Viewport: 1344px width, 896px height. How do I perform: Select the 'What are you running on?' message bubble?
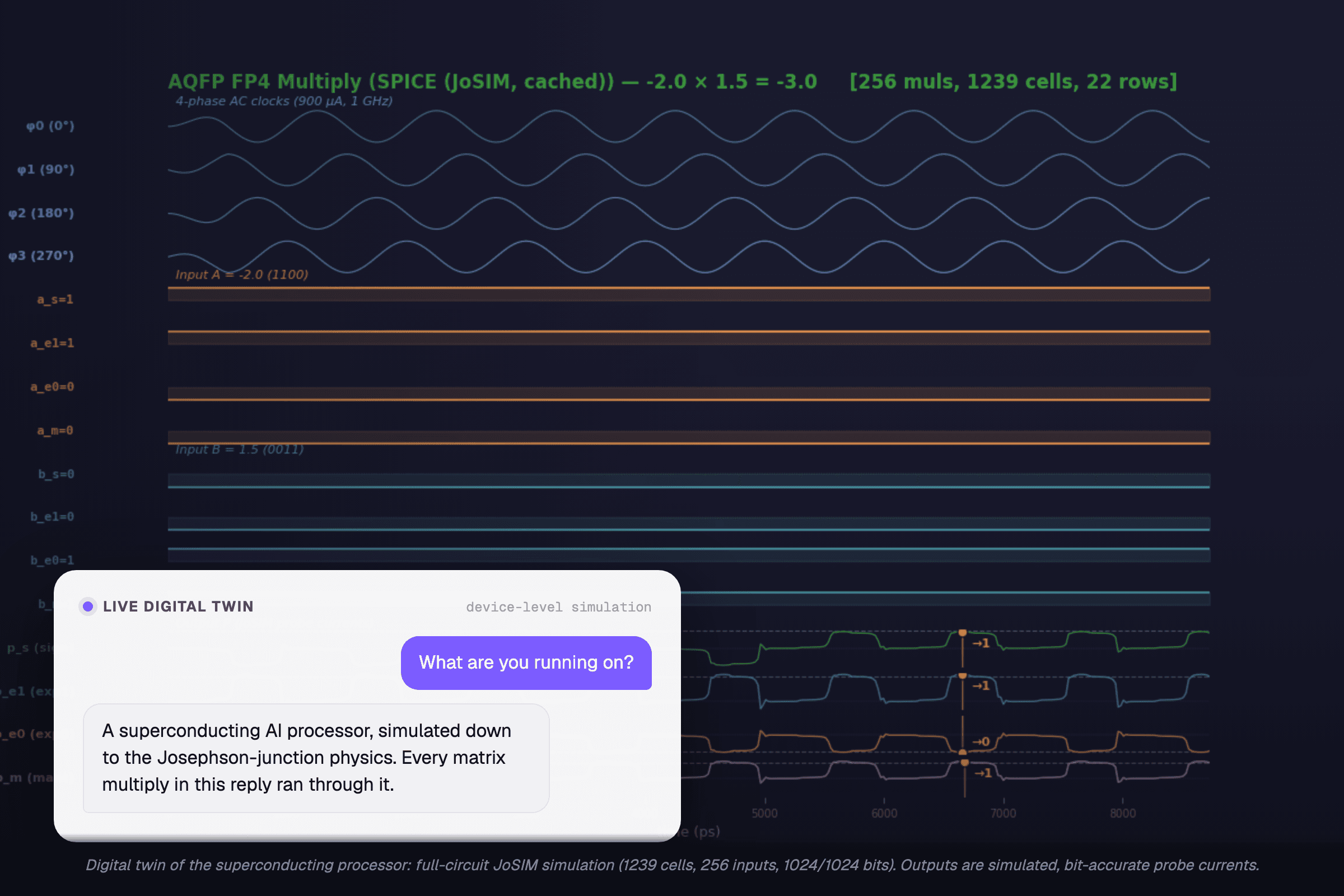click(x=526, y=662)
